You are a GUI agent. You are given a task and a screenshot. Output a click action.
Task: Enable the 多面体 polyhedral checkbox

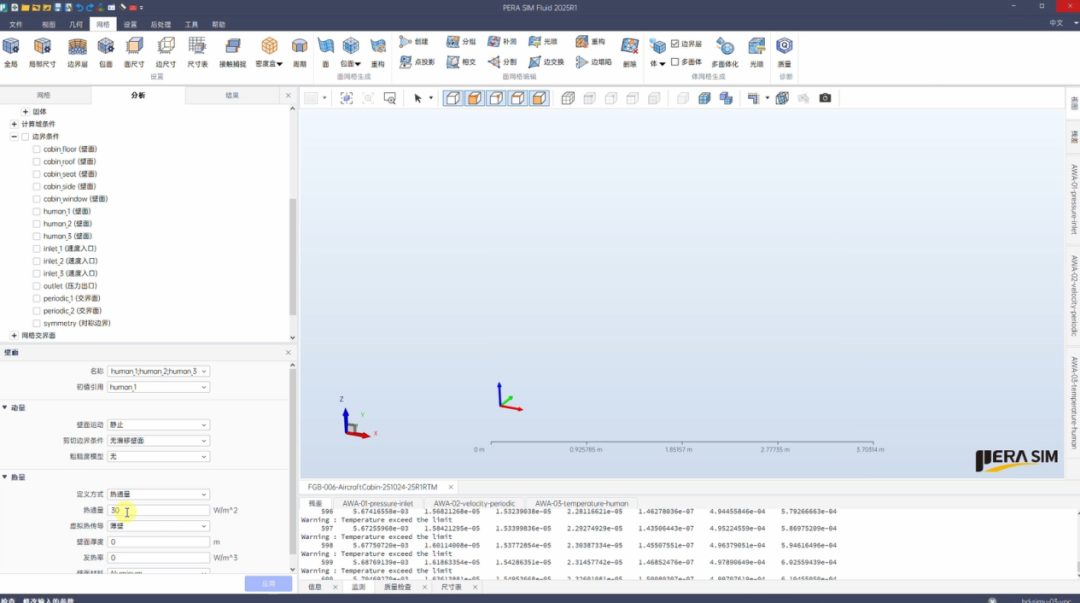[x=675, y=61]
